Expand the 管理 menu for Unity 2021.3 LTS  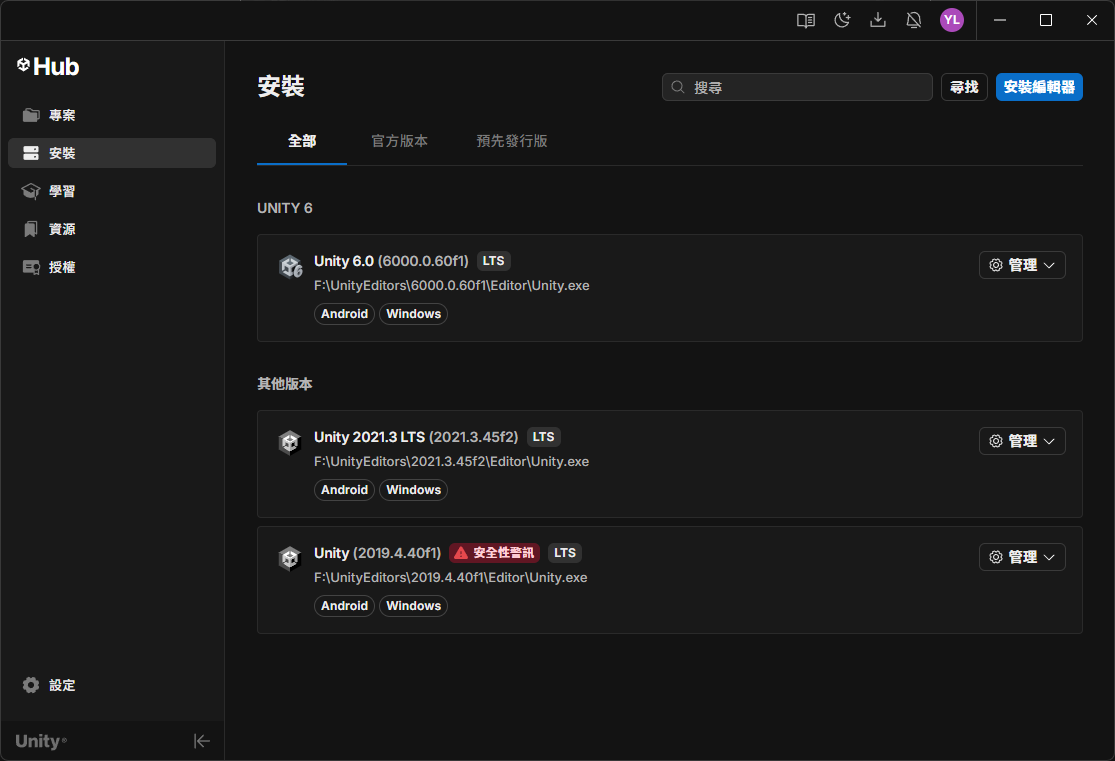1021,441
